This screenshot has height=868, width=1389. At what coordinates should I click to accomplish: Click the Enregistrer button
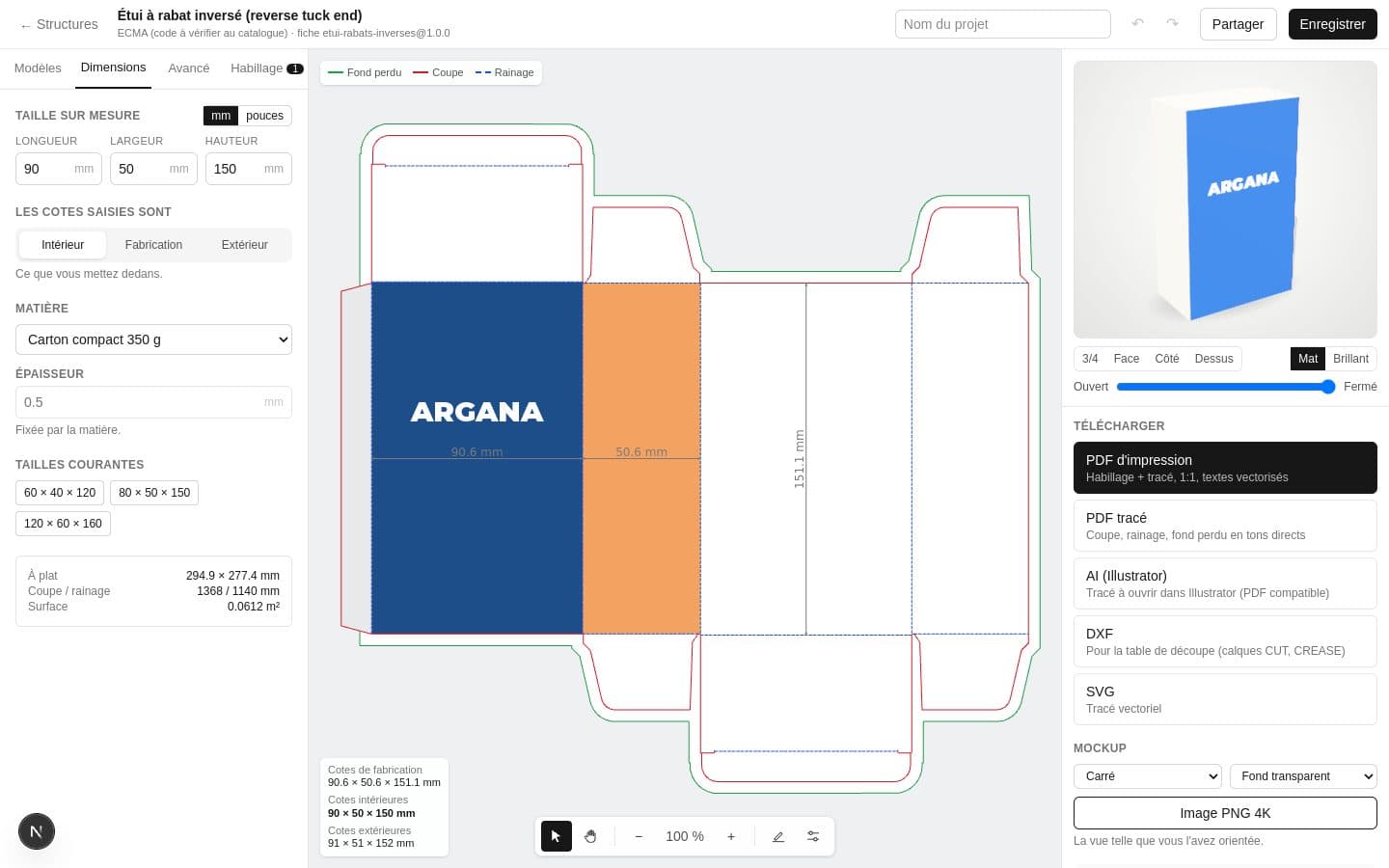tap(1332, 24)
